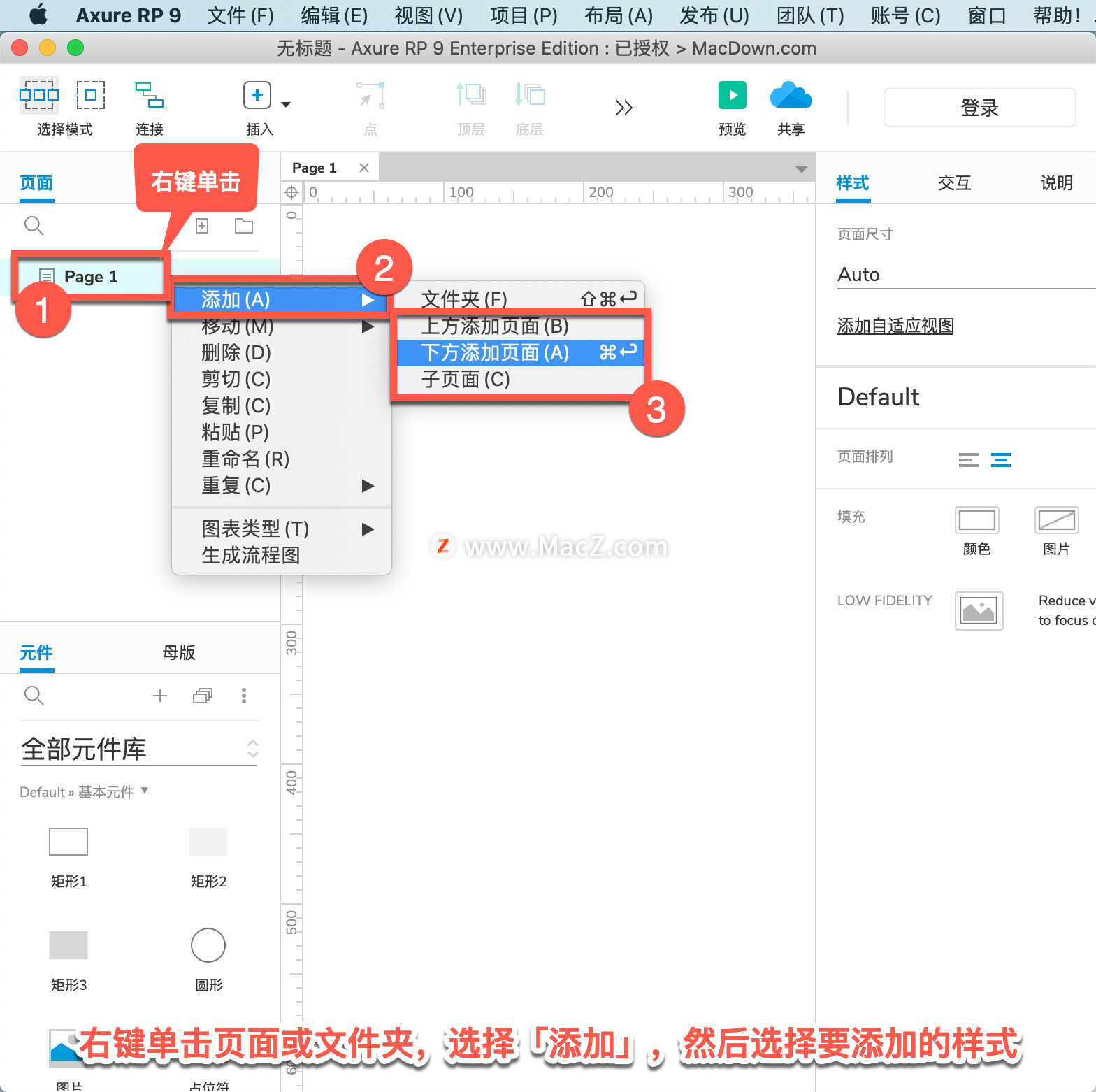Select Page 1 in pages tree
This screenshot has width=1096, height=1092.
pyautogui.click(x=91, y=277)
